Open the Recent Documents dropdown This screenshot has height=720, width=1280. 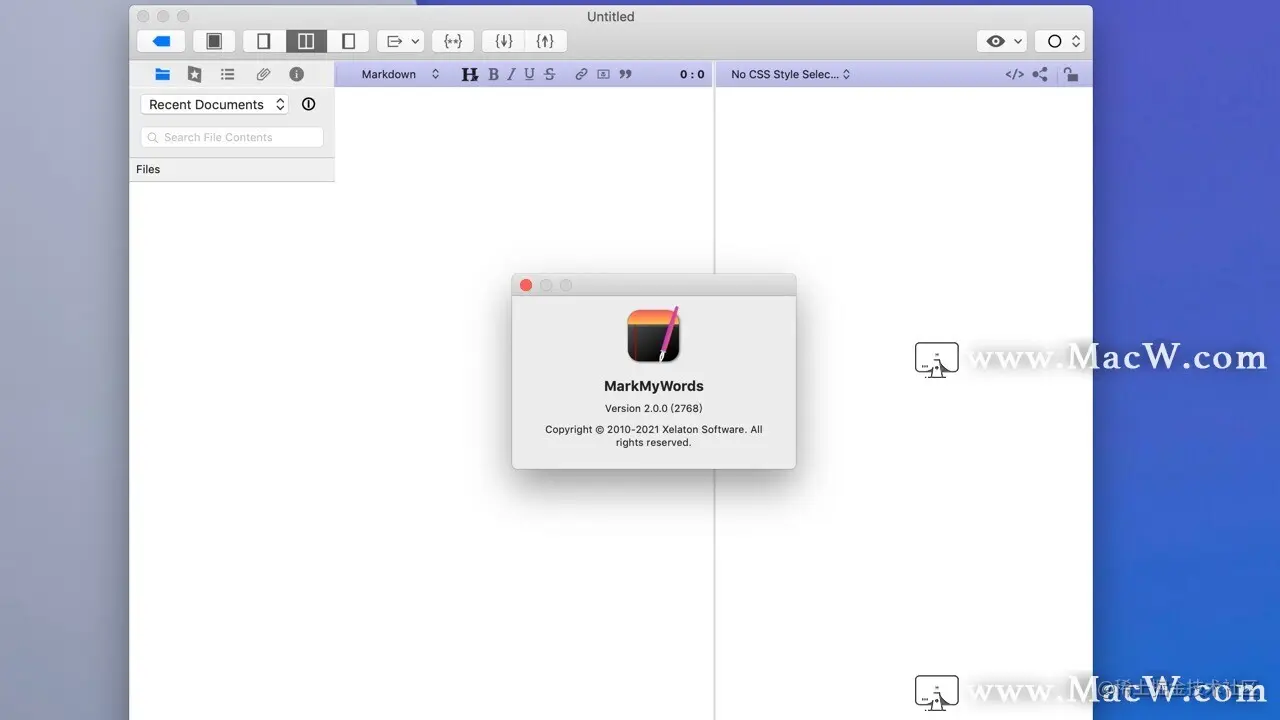coord(214,104)
